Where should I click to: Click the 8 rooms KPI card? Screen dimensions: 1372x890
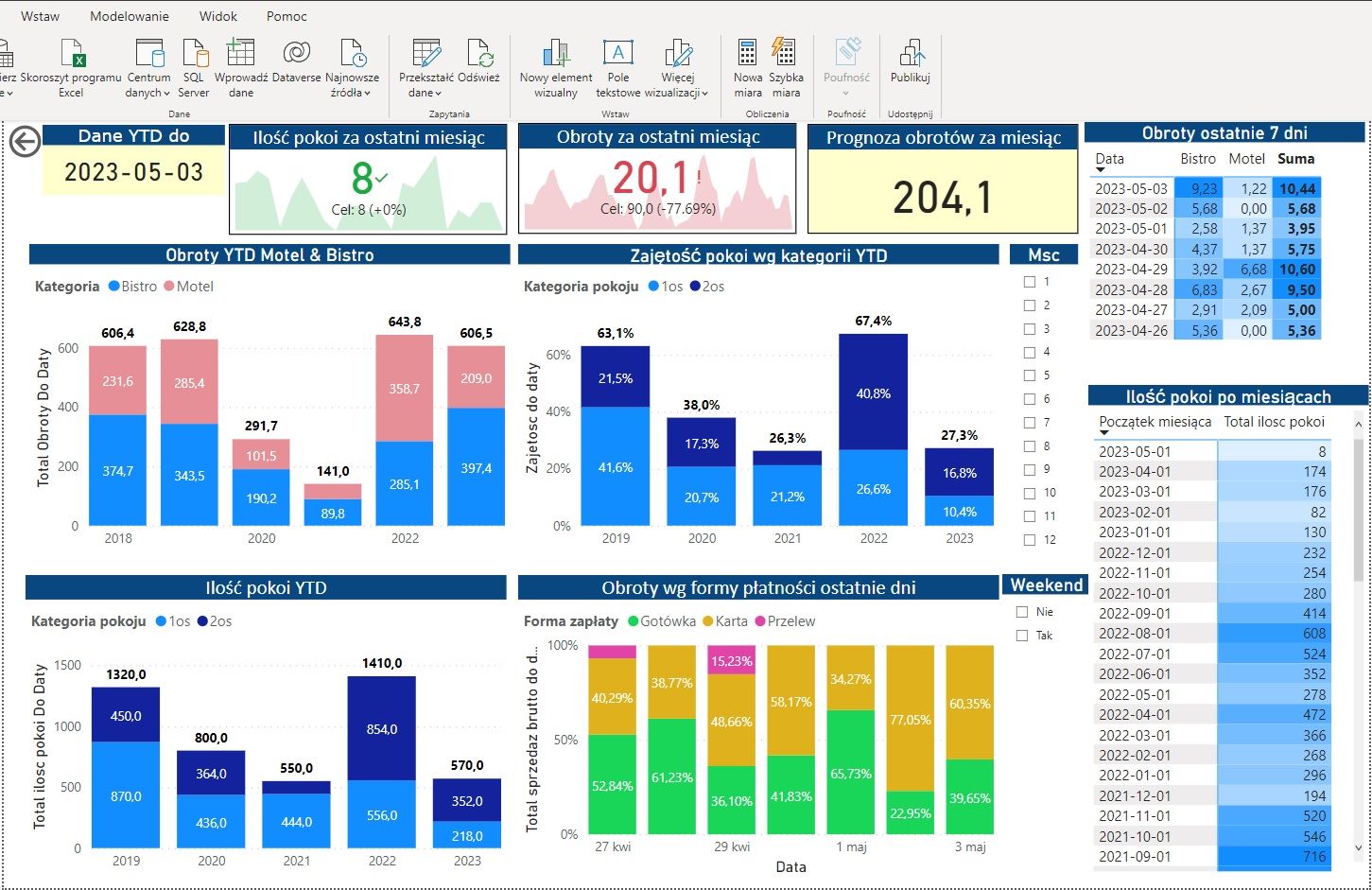(x=368, y=179)
